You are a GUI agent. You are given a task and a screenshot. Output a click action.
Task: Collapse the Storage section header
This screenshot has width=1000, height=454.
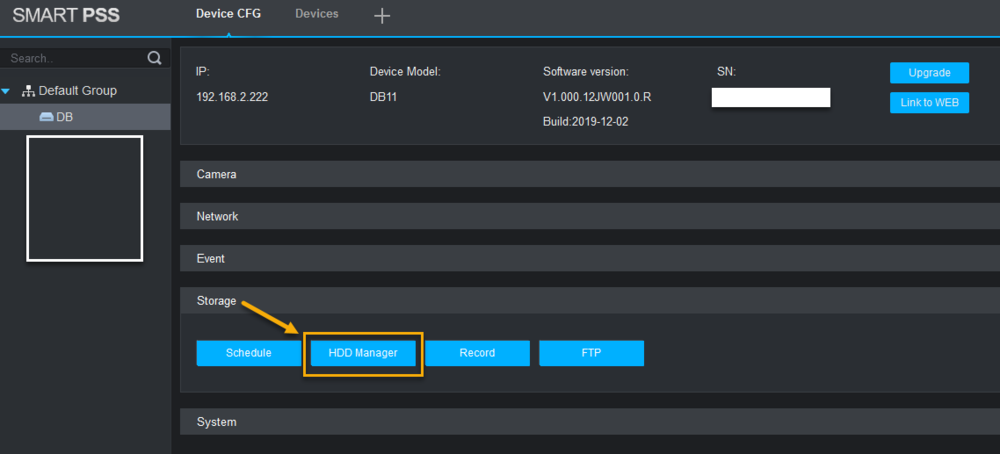pos(590,300)
